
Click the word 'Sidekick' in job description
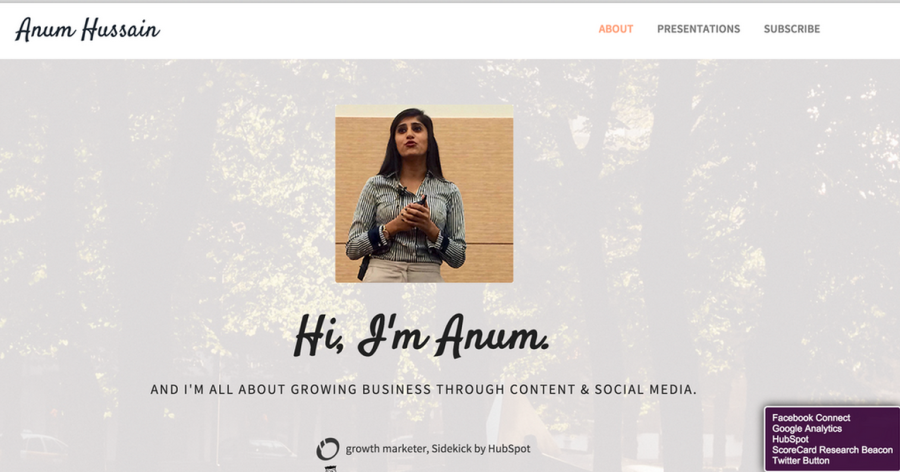452,448
